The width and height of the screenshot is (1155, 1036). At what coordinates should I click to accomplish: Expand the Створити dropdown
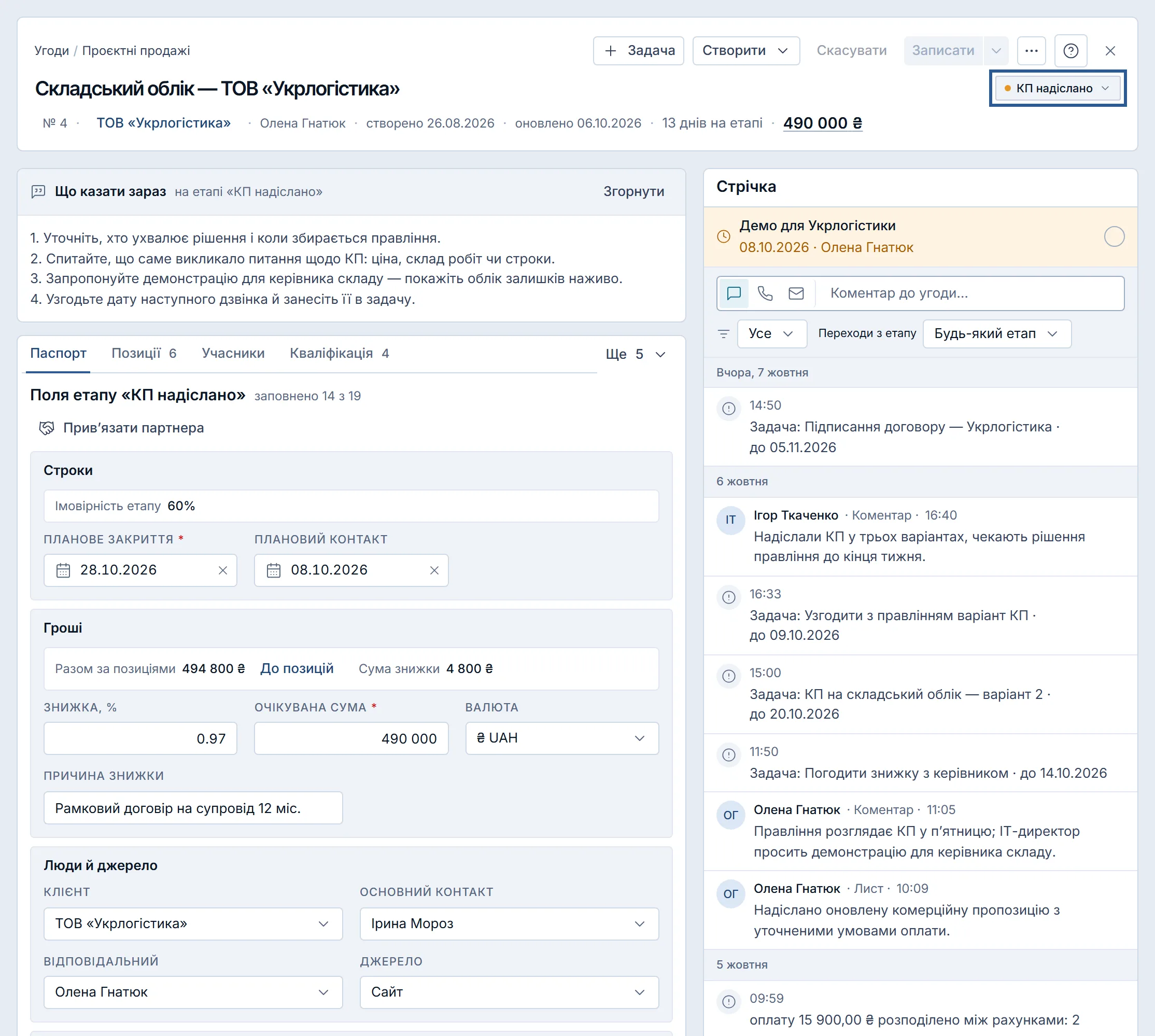745,51
